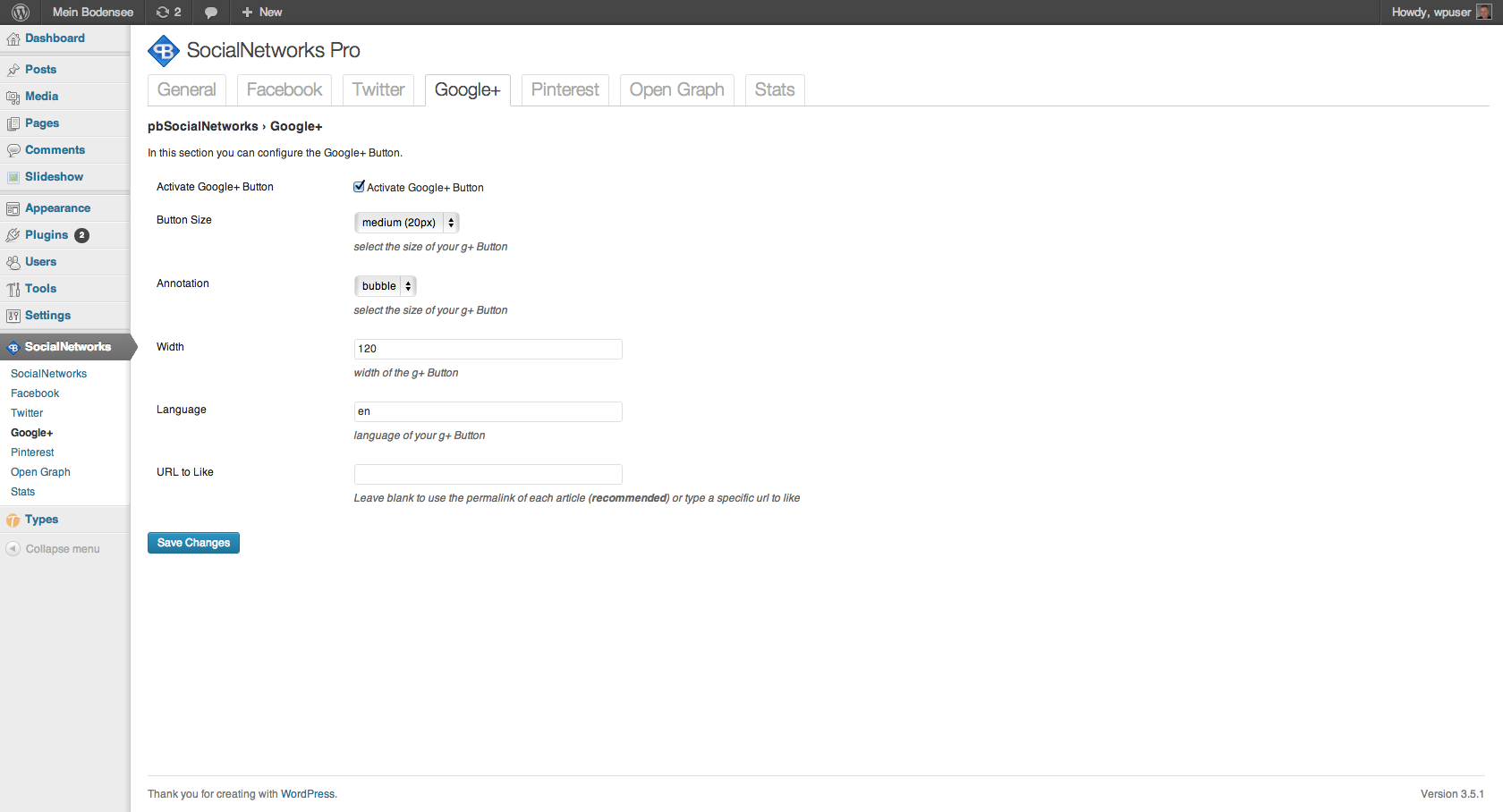1503x812 pixels.
Task: Expand the Annotation bubble dropdown
Action: (386, 286)
